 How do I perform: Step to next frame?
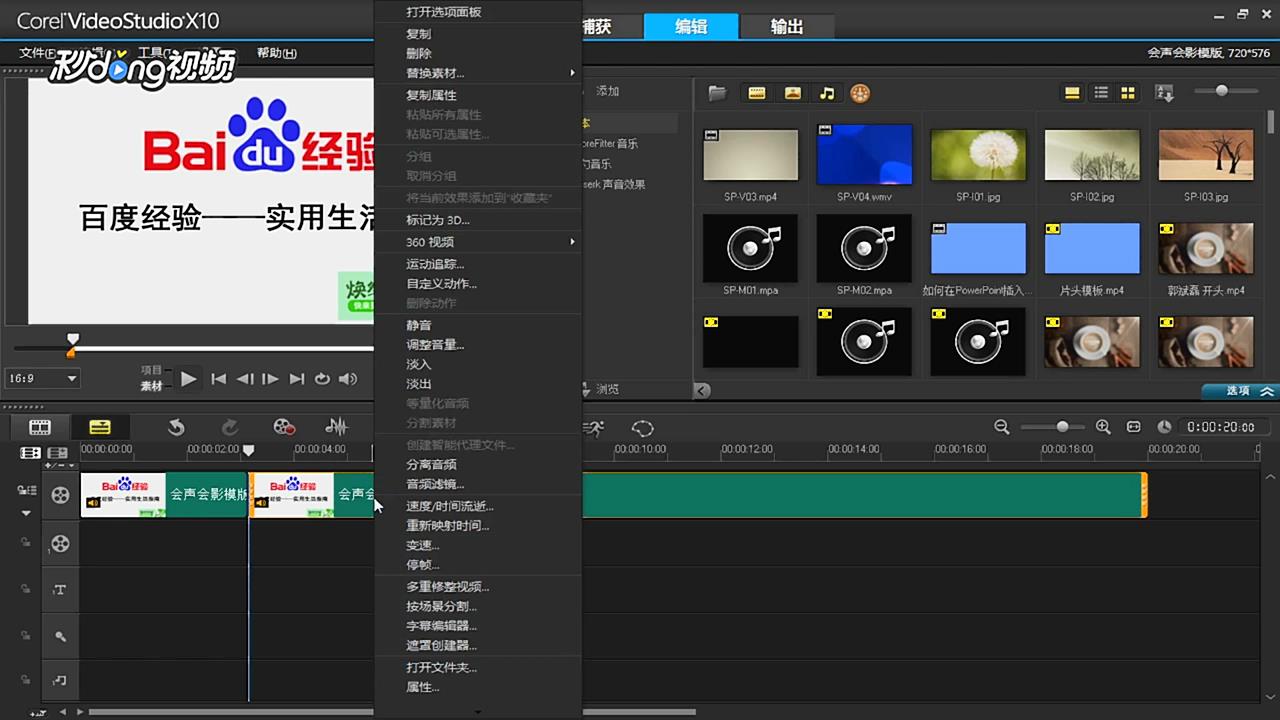point(270,379)
